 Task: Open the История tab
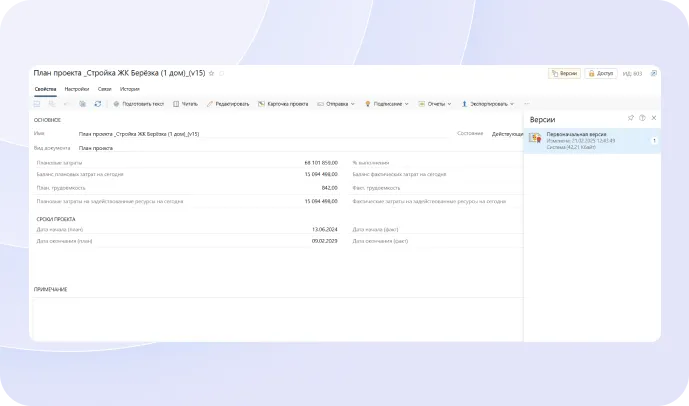coord(129,89)
